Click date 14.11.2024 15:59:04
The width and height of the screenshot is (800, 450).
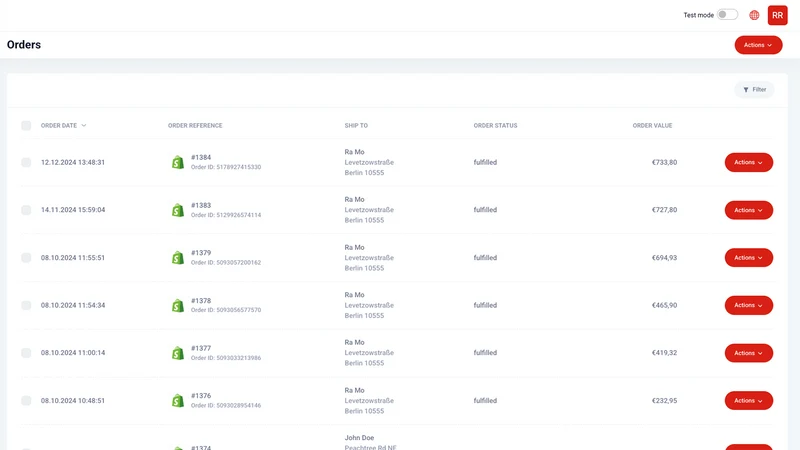click(x=73, y=210)
